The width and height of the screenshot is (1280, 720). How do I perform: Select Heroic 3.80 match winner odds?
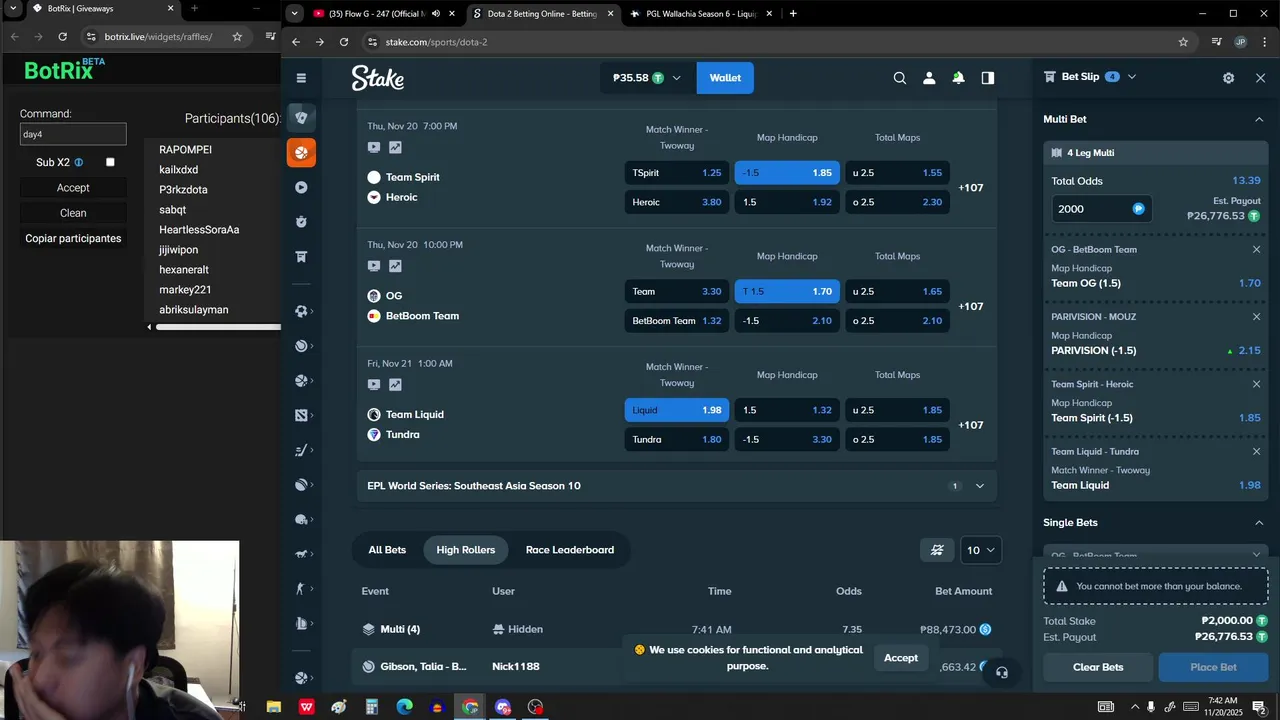(x=677, y=202)
